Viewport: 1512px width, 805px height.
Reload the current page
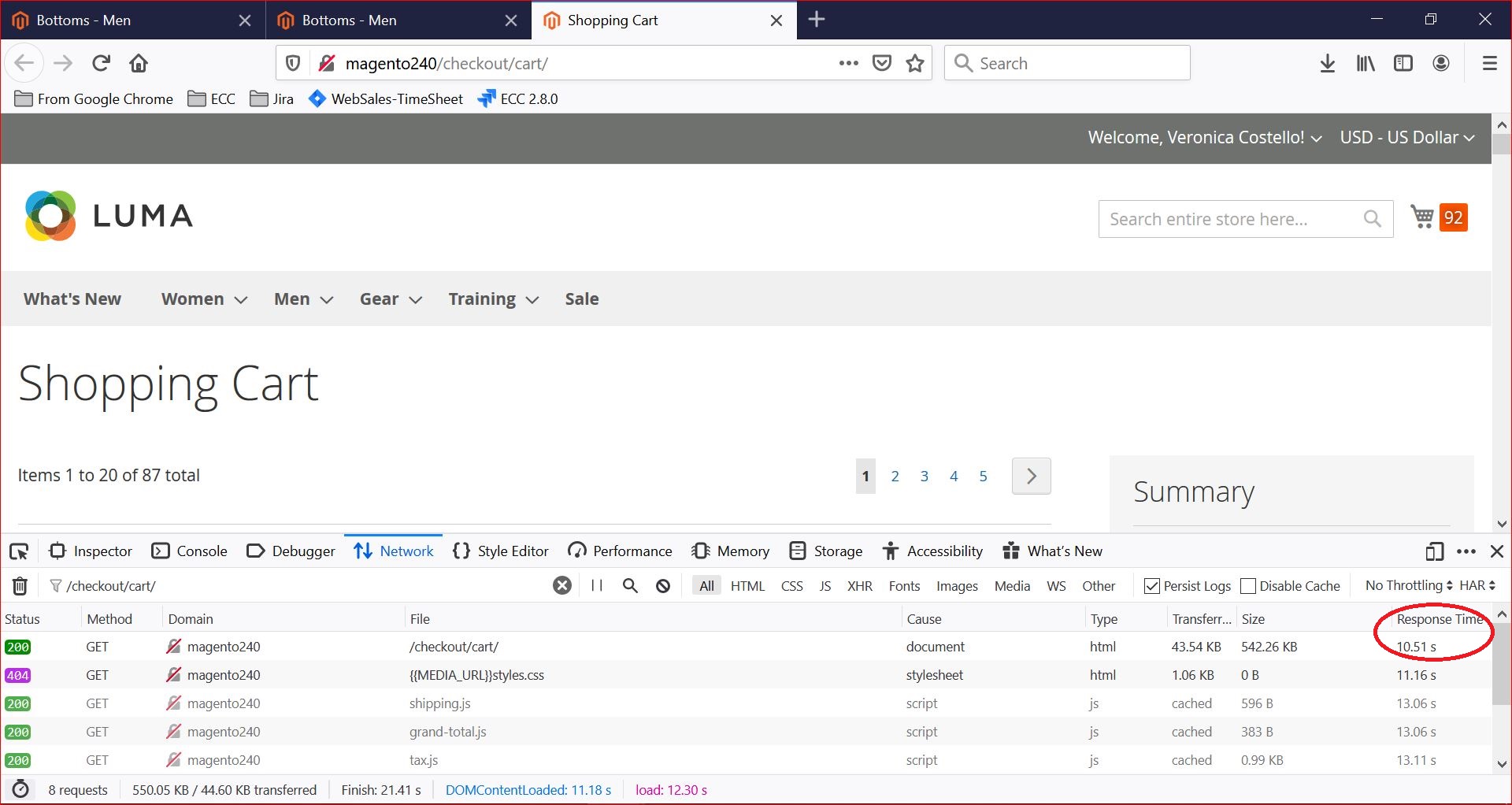pos(101,63)
